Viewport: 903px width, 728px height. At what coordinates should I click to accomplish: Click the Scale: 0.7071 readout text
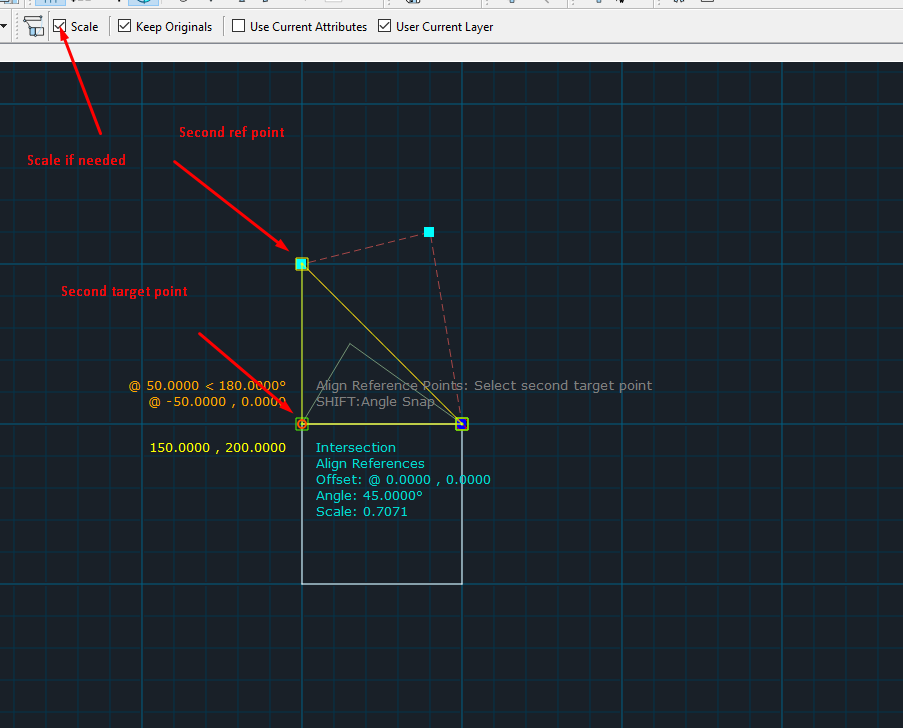point(361,512)
